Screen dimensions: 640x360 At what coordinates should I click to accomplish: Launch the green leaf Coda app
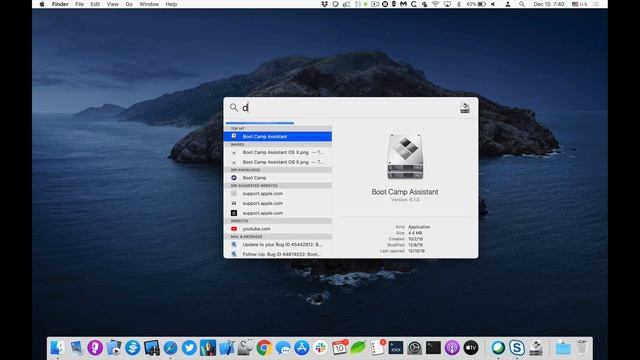click(358, 348)
